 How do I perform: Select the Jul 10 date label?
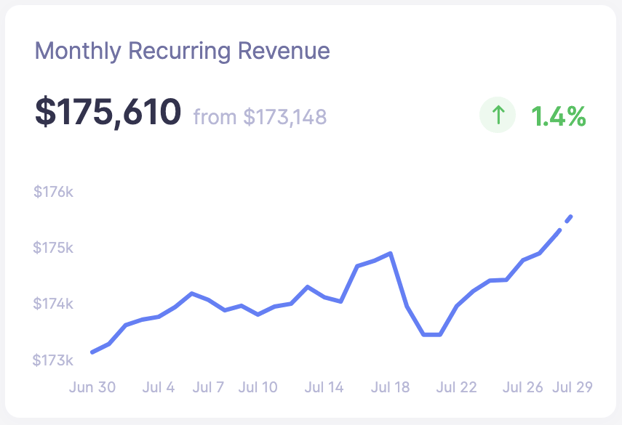[258, 386]
